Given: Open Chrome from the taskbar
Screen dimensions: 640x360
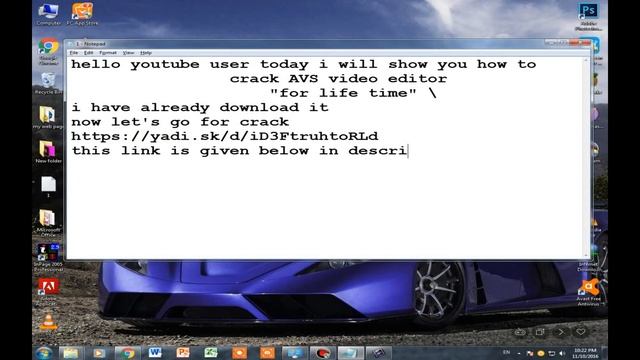Looking at the screenshot, I should click(127, 353).
